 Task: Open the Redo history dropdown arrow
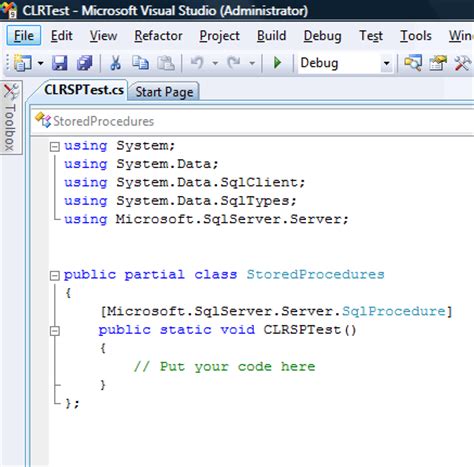click(252, 63)
